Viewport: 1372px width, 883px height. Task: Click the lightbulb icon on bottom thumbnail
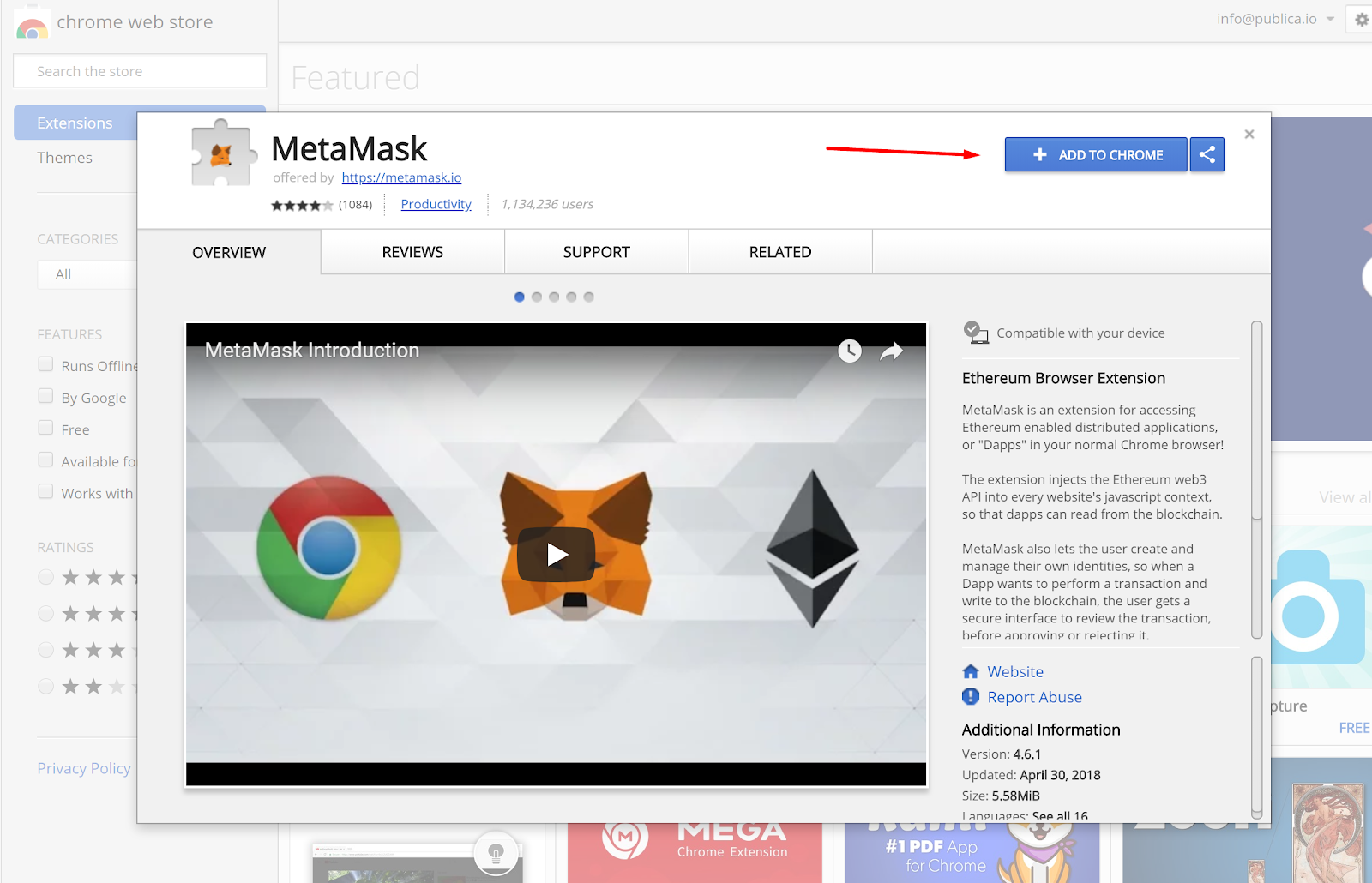click(496, 852)
